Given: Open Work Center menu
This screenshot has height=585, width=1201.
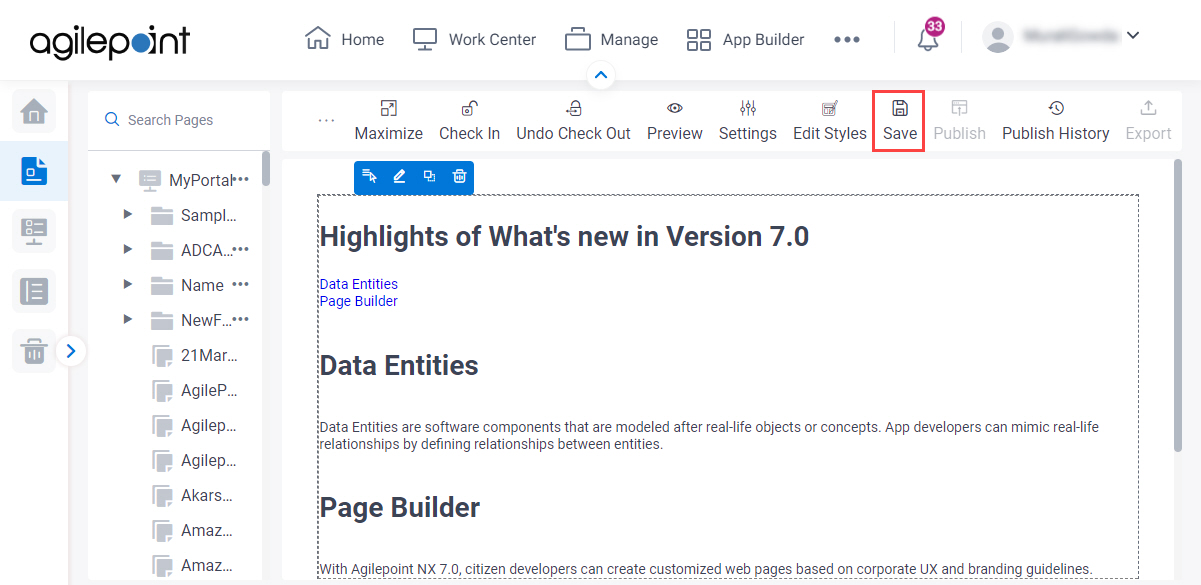Looking at the screenshot, I should click(x=474, y=40).
